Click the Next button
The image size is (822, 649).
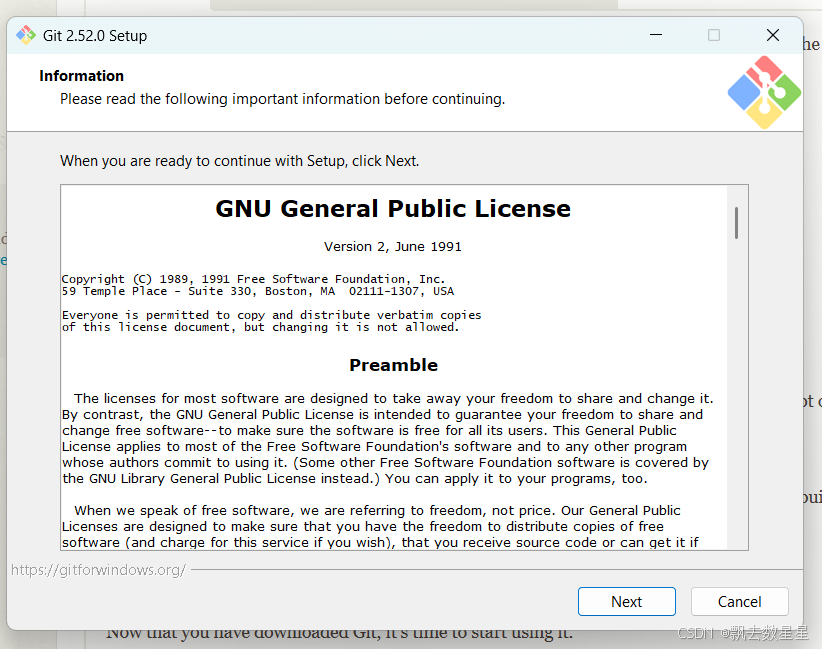coord(626,601)
